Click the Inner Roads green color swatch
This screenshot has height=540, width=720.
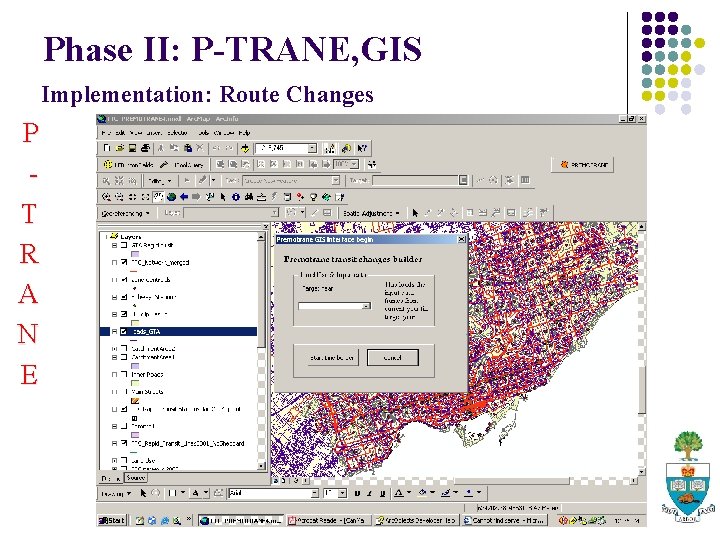[135, 383]
